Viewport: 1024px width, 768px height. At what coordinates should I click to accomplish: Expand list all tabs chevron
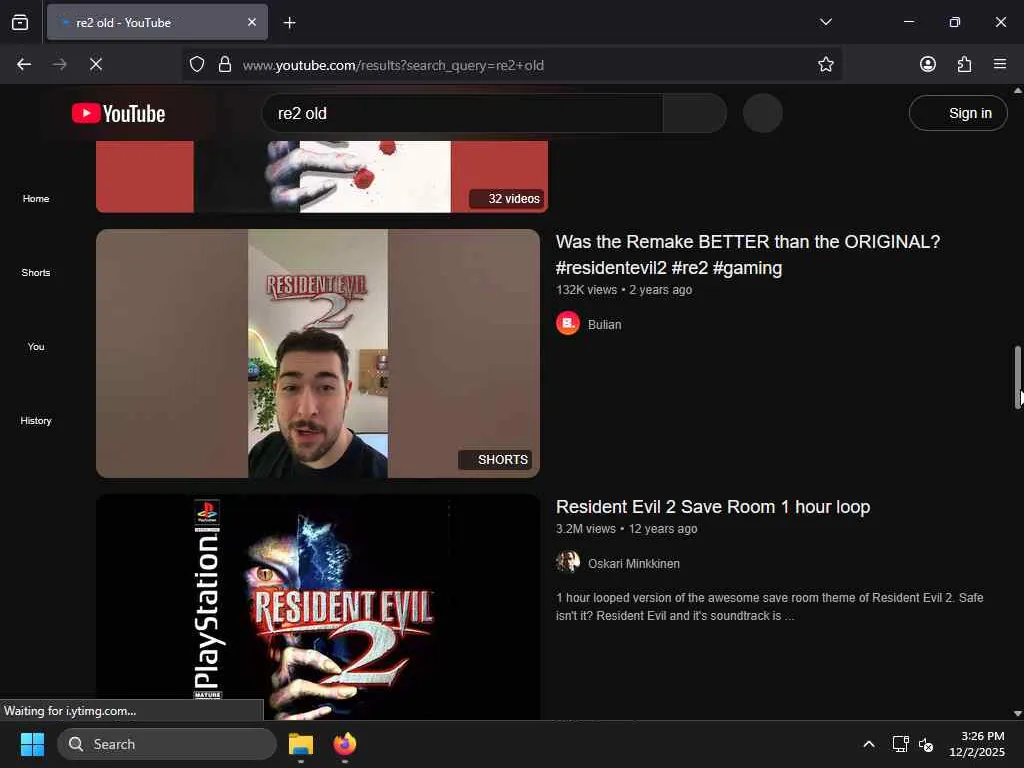click(x=825, y=22)
